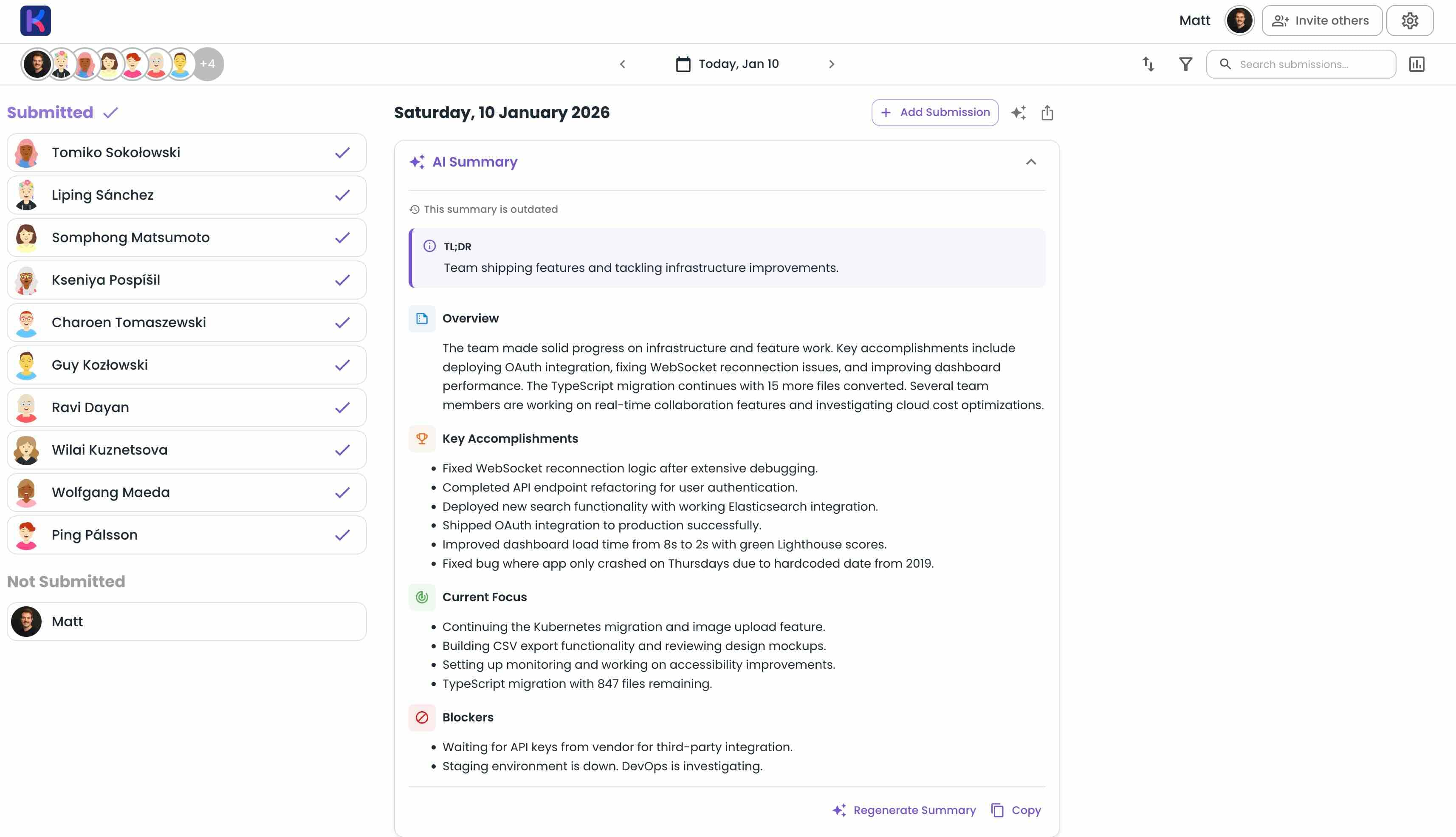Click the Add Submission button
The height and width of the screenshot is (837, 1456).
(x=935, y=112)
